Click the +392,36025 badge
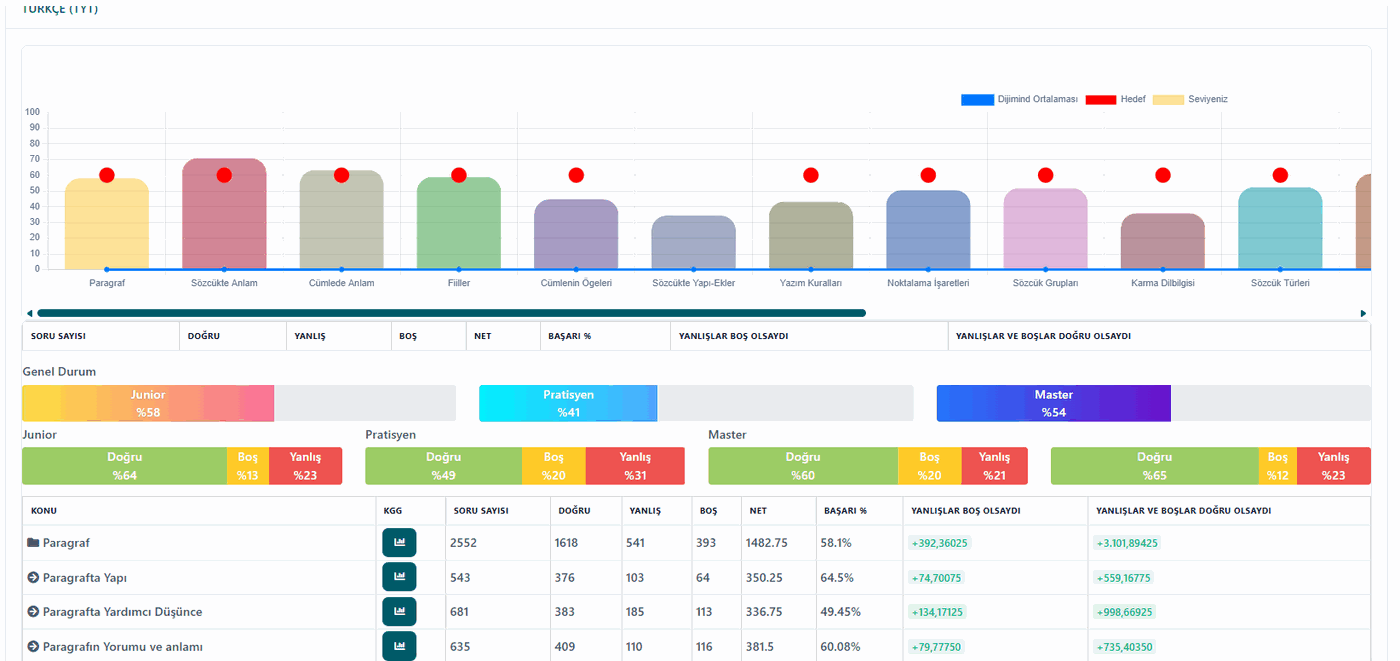 939,543
